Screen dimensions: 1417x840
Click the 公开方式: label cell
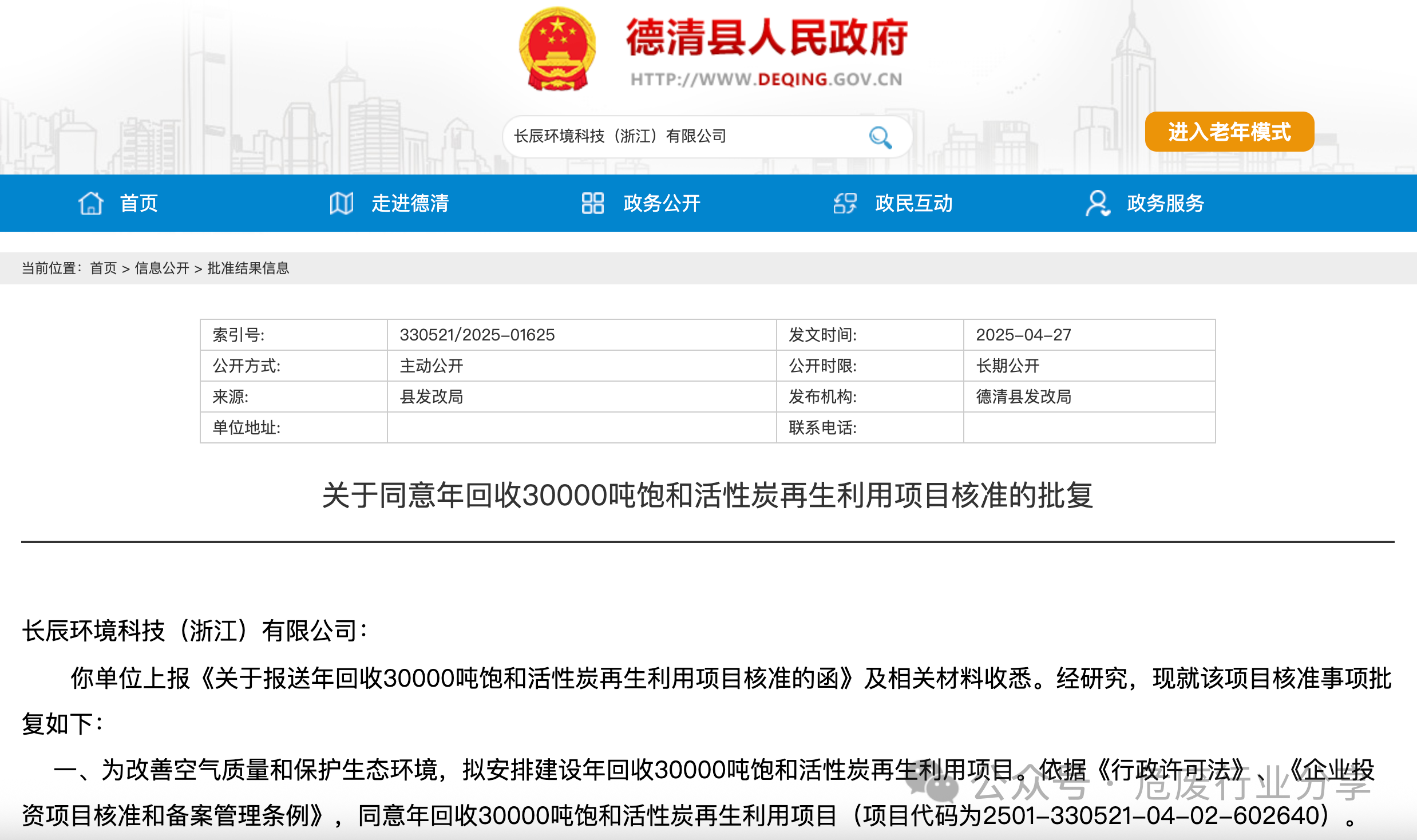[294, 366]
